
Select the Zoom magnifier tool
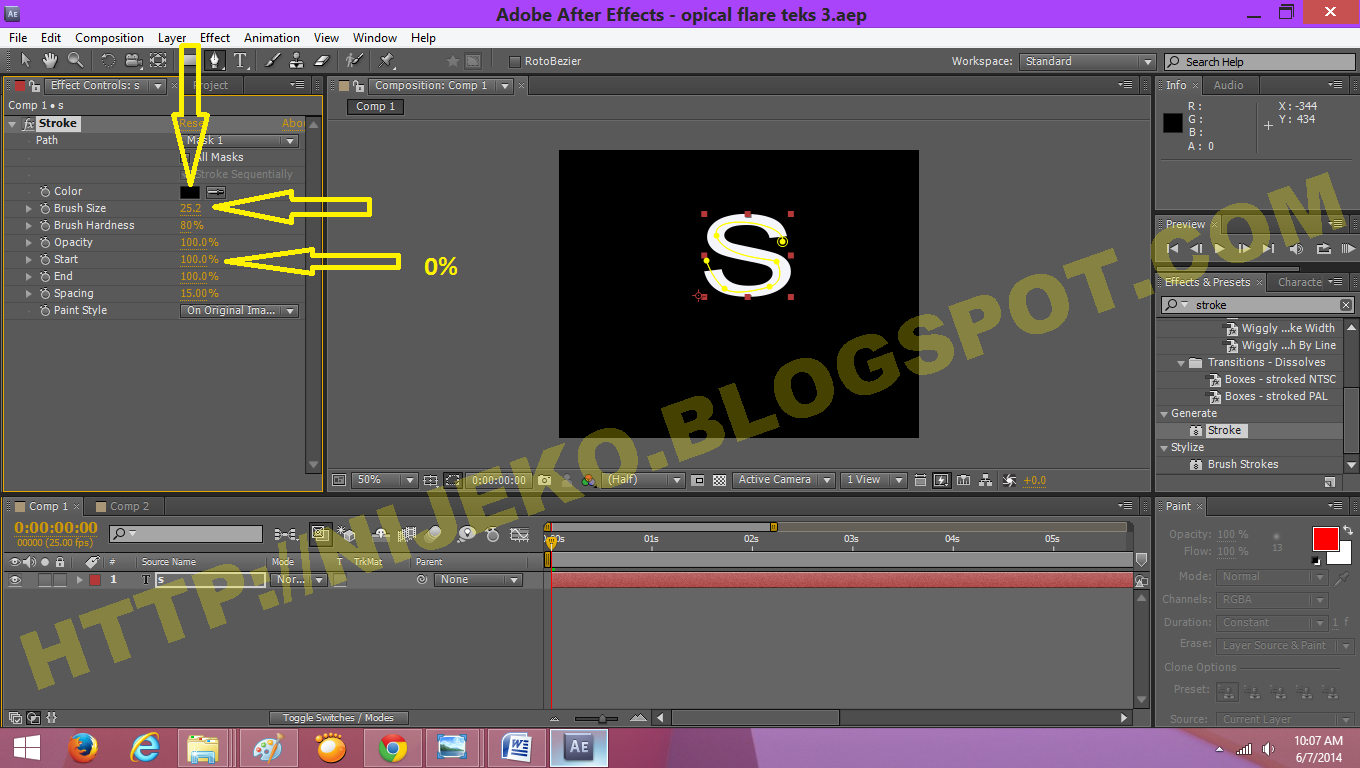(75, 61)
